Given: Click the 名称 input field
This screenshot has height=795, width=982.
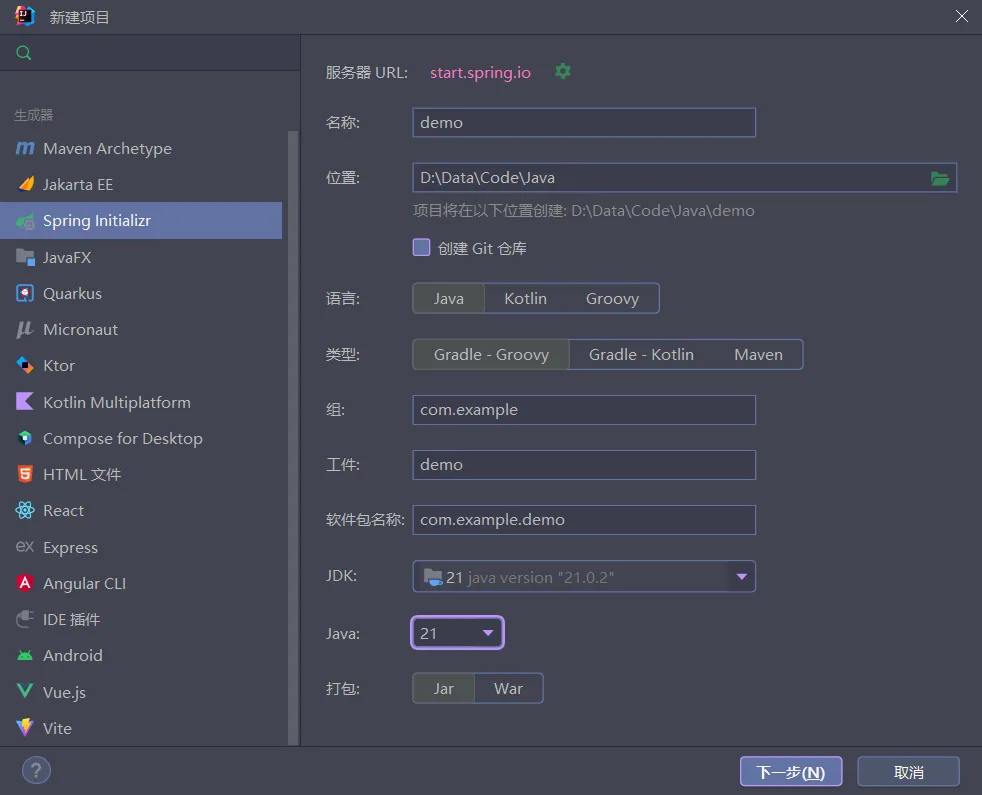Looking at the screenshot, I should (x=584, y=123).
